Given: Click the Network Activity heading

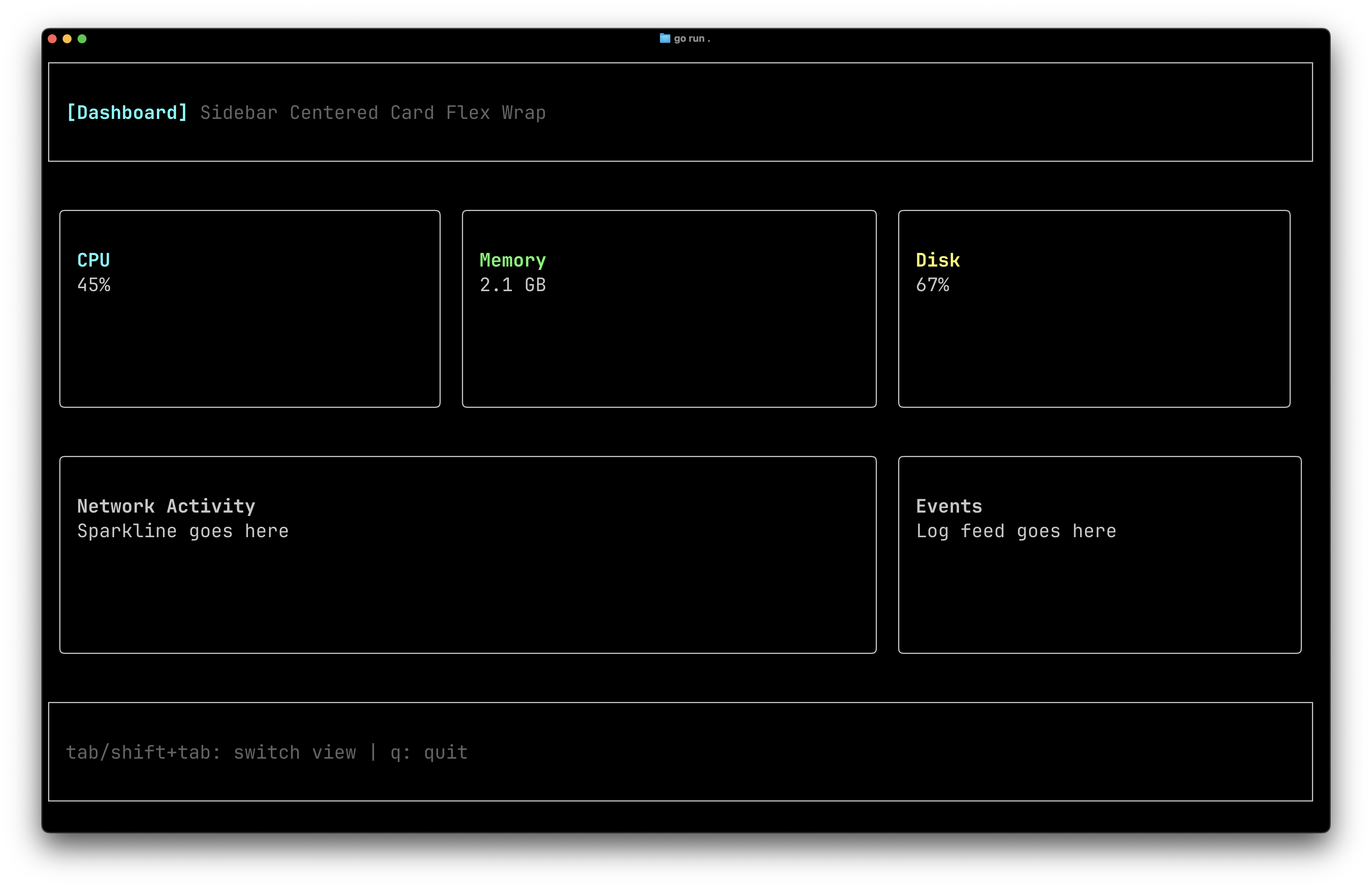Looking at the screenshot, I should pyautogui.click(x=166, y=507).
